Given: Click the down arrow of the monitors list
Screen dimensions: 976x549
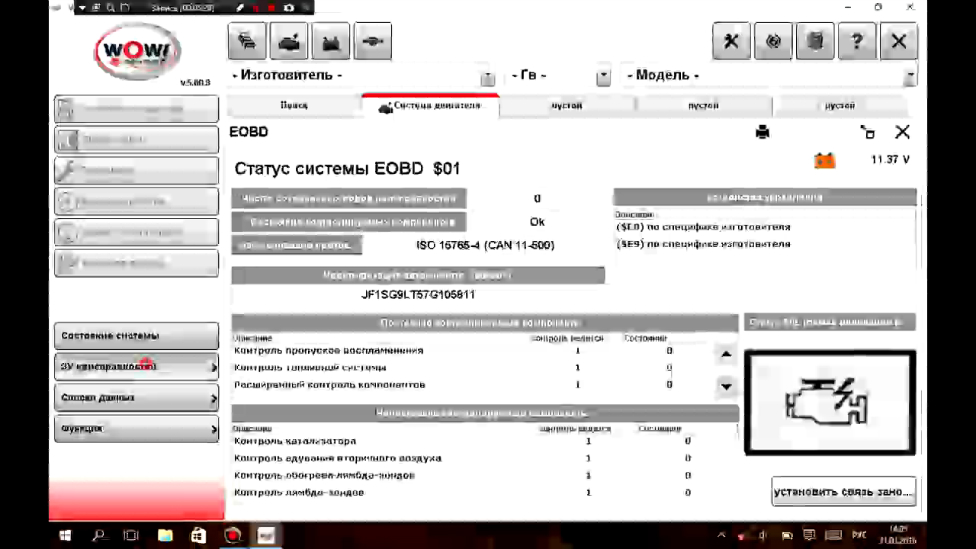Looking at the screenshot, I should (726, 387).
